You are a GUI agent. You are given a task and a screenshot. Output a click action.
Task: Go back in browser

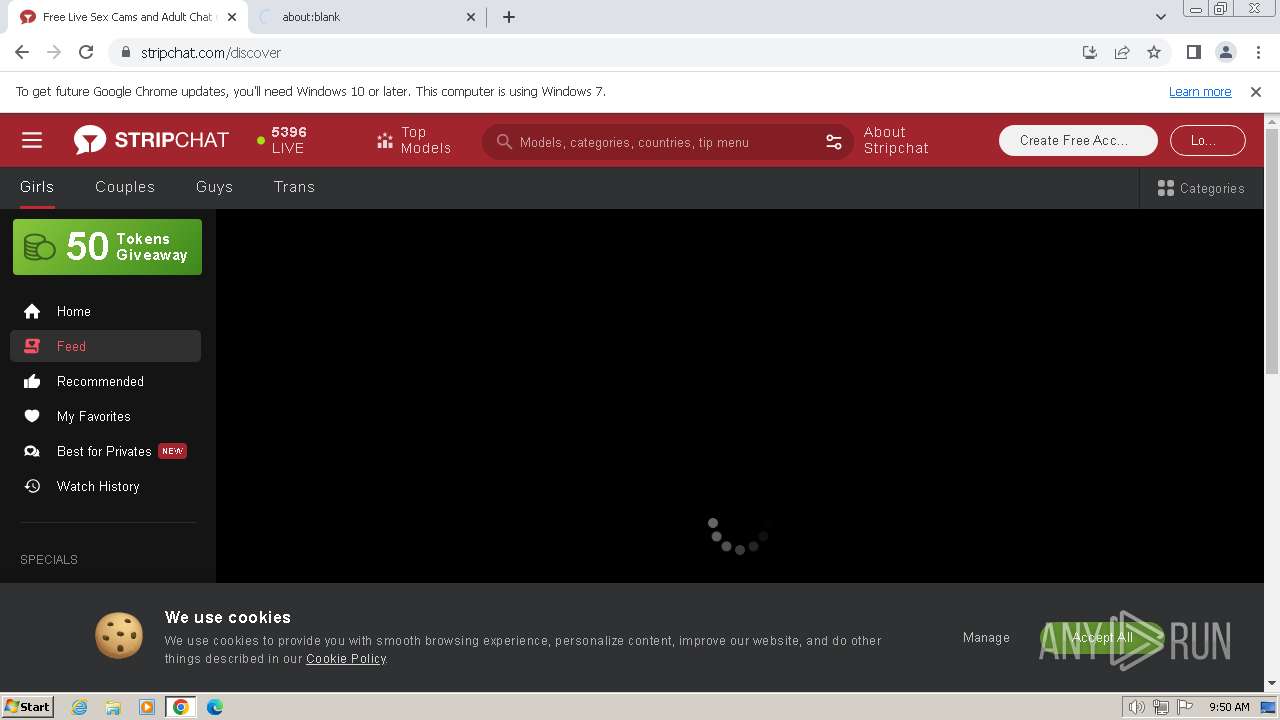[x=22, y=52]
